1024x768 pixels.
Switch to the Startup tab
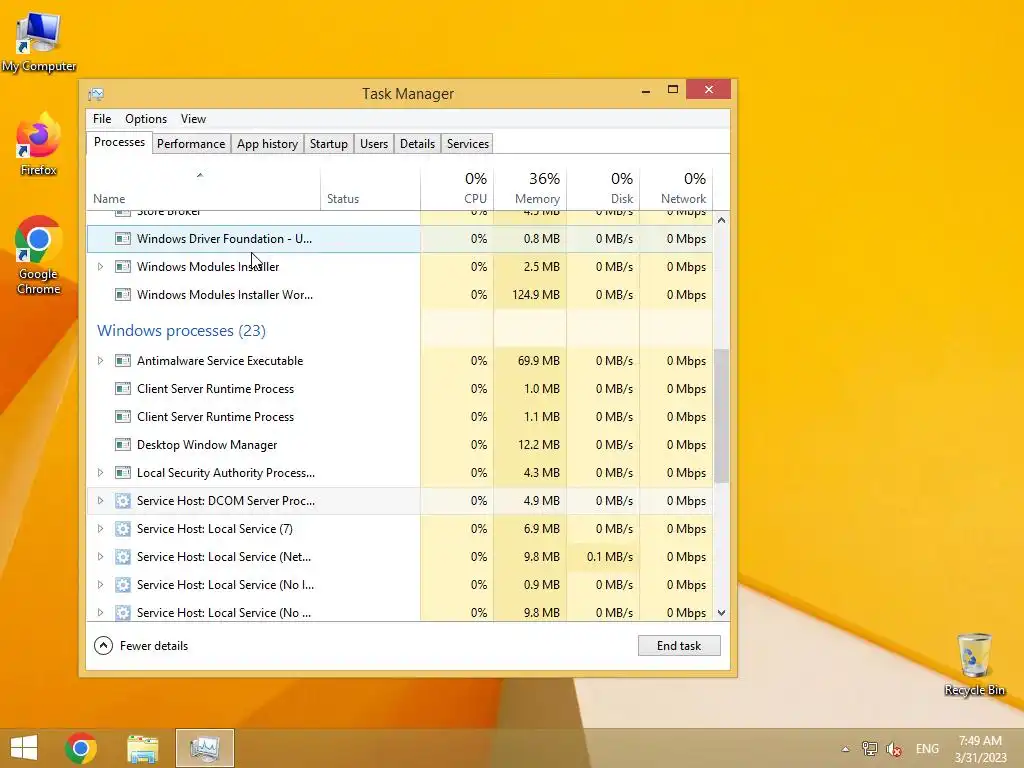(x=328, y=144)
